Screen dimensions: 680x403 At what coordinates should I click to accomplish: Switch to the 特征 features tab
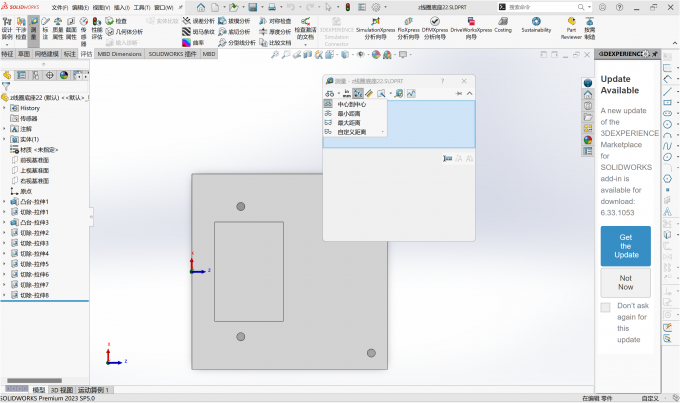[7, 54]
